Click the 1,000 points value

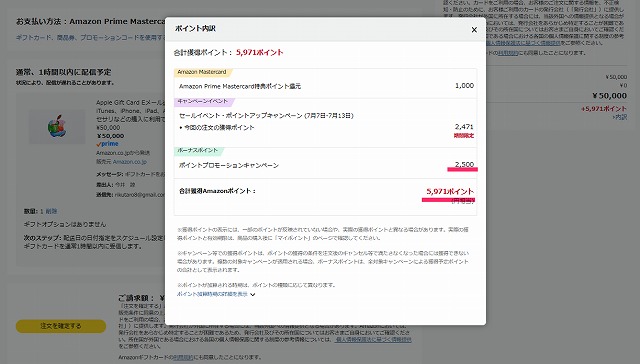pyautogui.click(x=464, y=86)
